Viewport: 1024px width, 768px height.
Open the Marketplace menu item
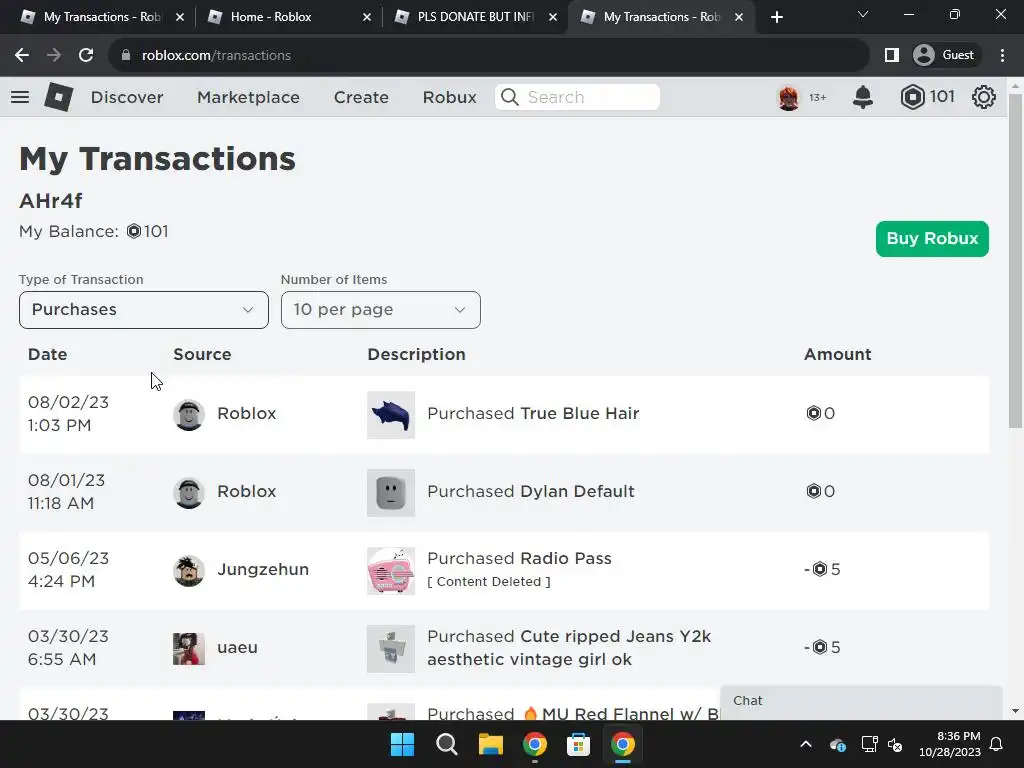click(x=248, y=97)
